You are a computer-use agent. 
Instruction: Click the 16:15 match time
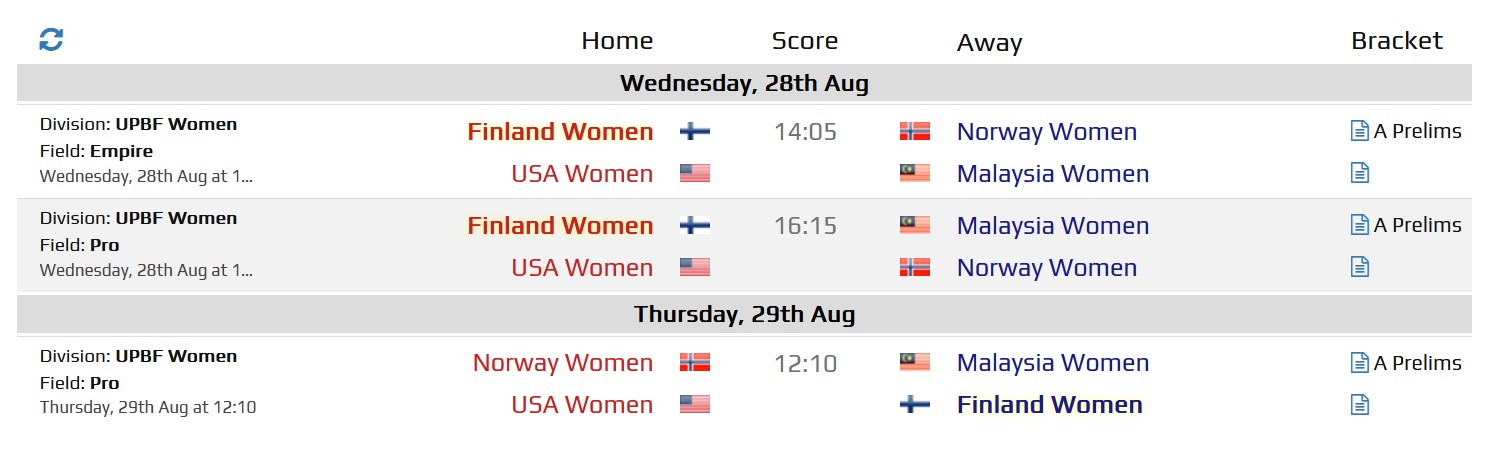[x=805, y=225]
